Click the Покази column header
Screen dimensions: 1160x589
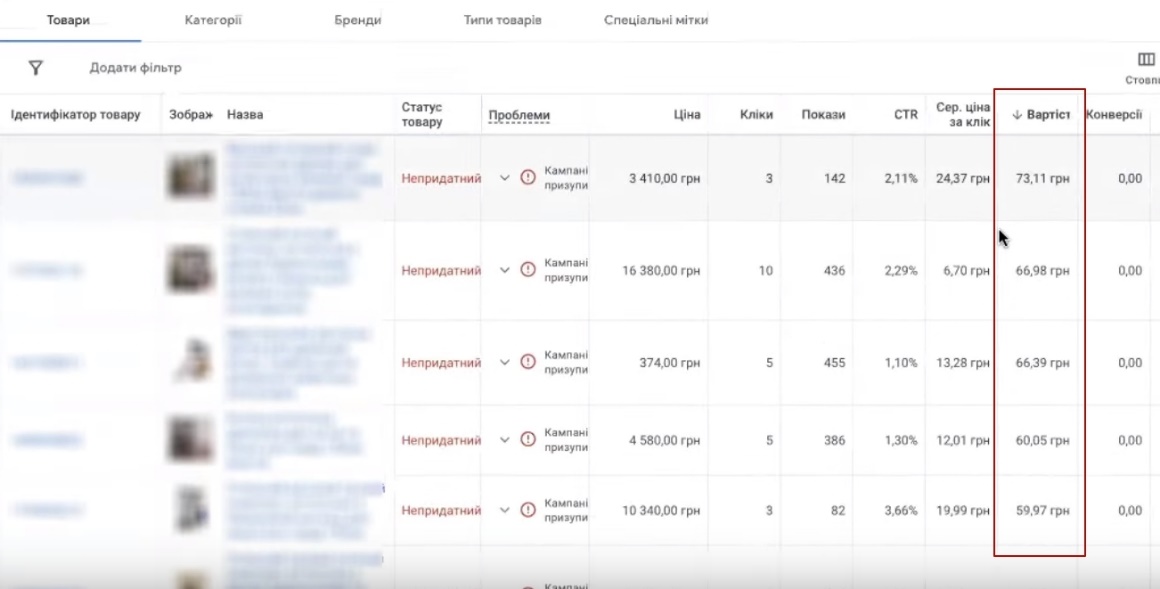click(x=823, y=115)
